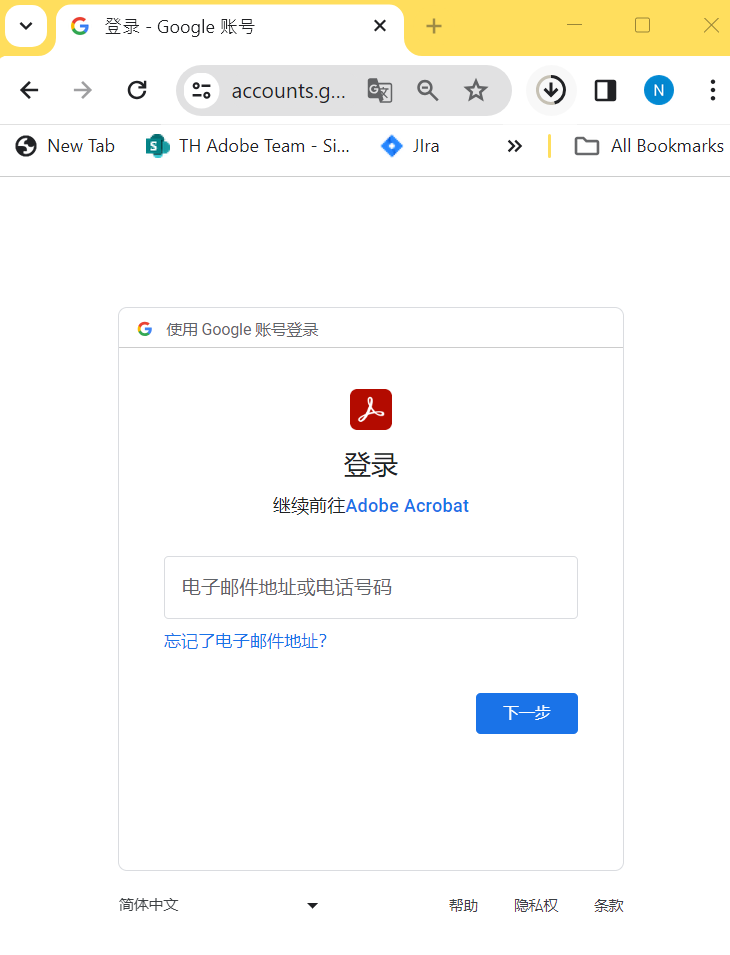Open a new browser tab
The image size is (730, 955).
pyautogui.click(x=433, y=26)
